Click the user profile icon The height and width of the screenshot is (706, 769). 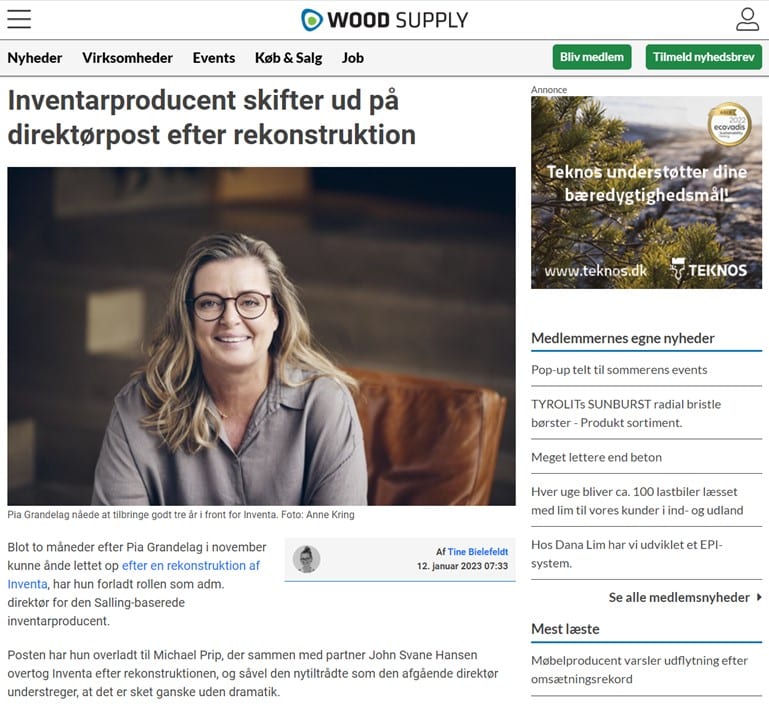pyautogui.click(x=747, y=19)
